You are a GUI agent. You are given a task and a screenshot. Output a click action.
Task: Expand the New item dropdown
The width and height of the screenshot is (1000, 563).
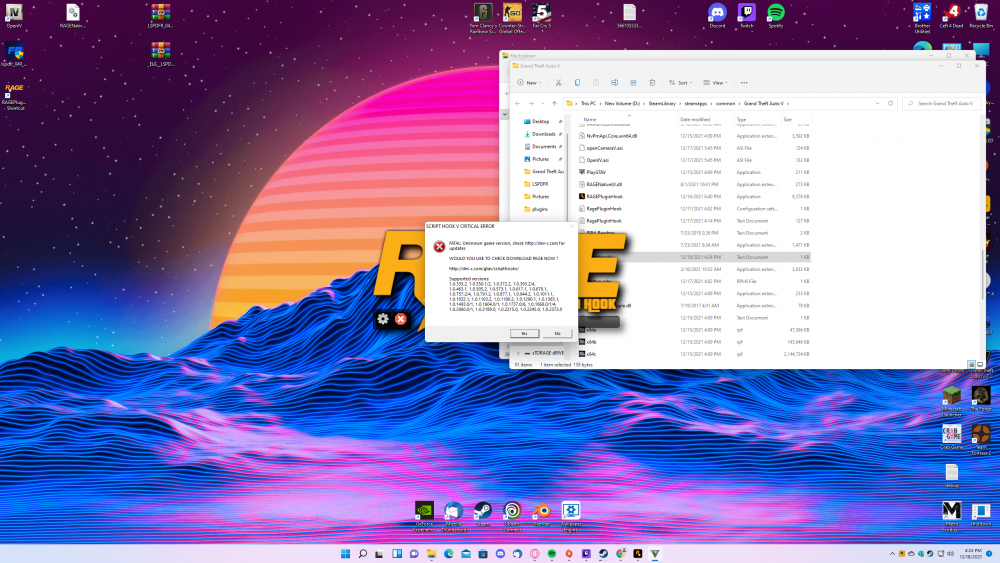click(x=529, y=83)
